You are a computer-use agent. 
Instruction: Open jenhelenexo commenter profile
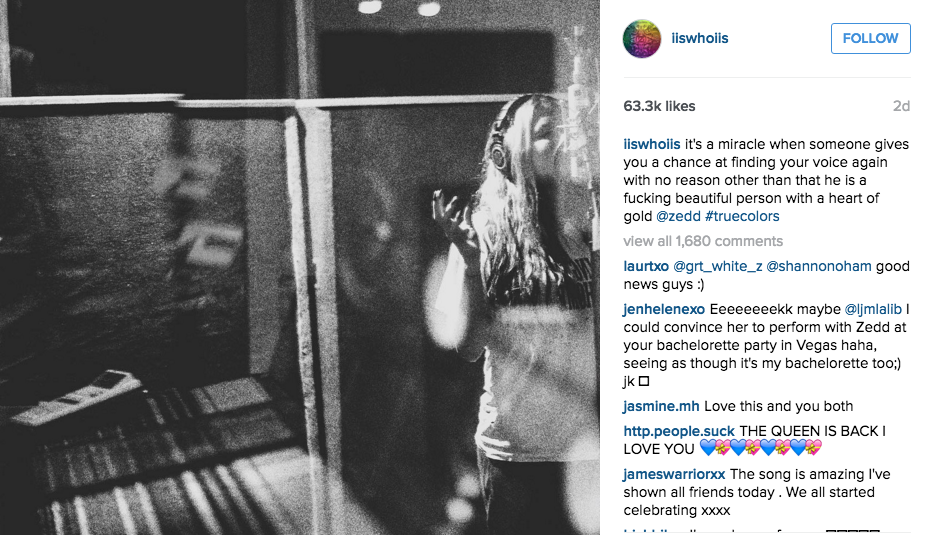(x=664, y=309)
